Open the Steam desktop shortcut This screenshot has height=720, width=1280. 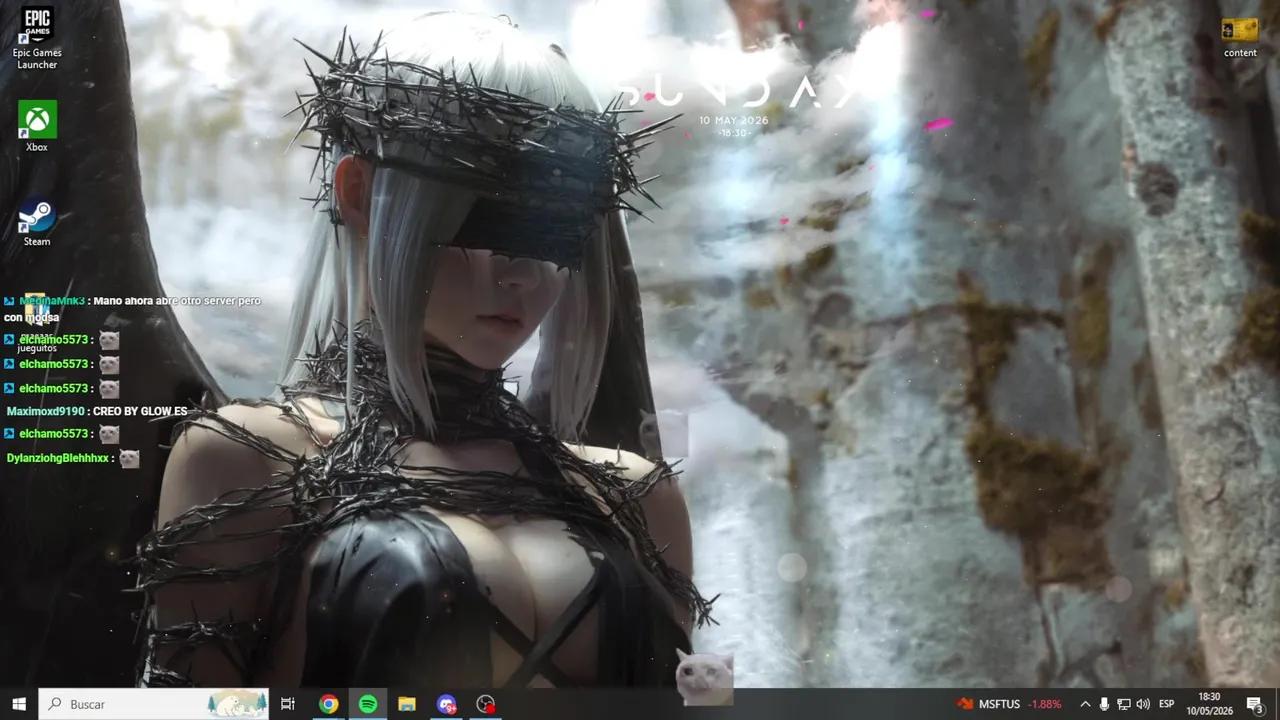pyautogui.click(x=37, y=221)
